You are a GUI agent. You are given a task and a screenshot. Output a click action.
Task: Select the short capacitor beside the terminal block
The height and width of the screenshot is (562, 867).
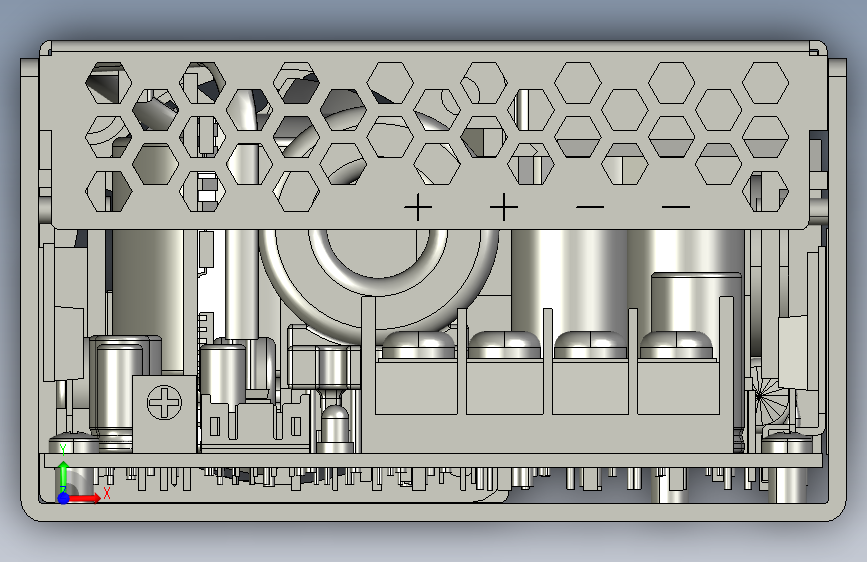click(696, 301)
